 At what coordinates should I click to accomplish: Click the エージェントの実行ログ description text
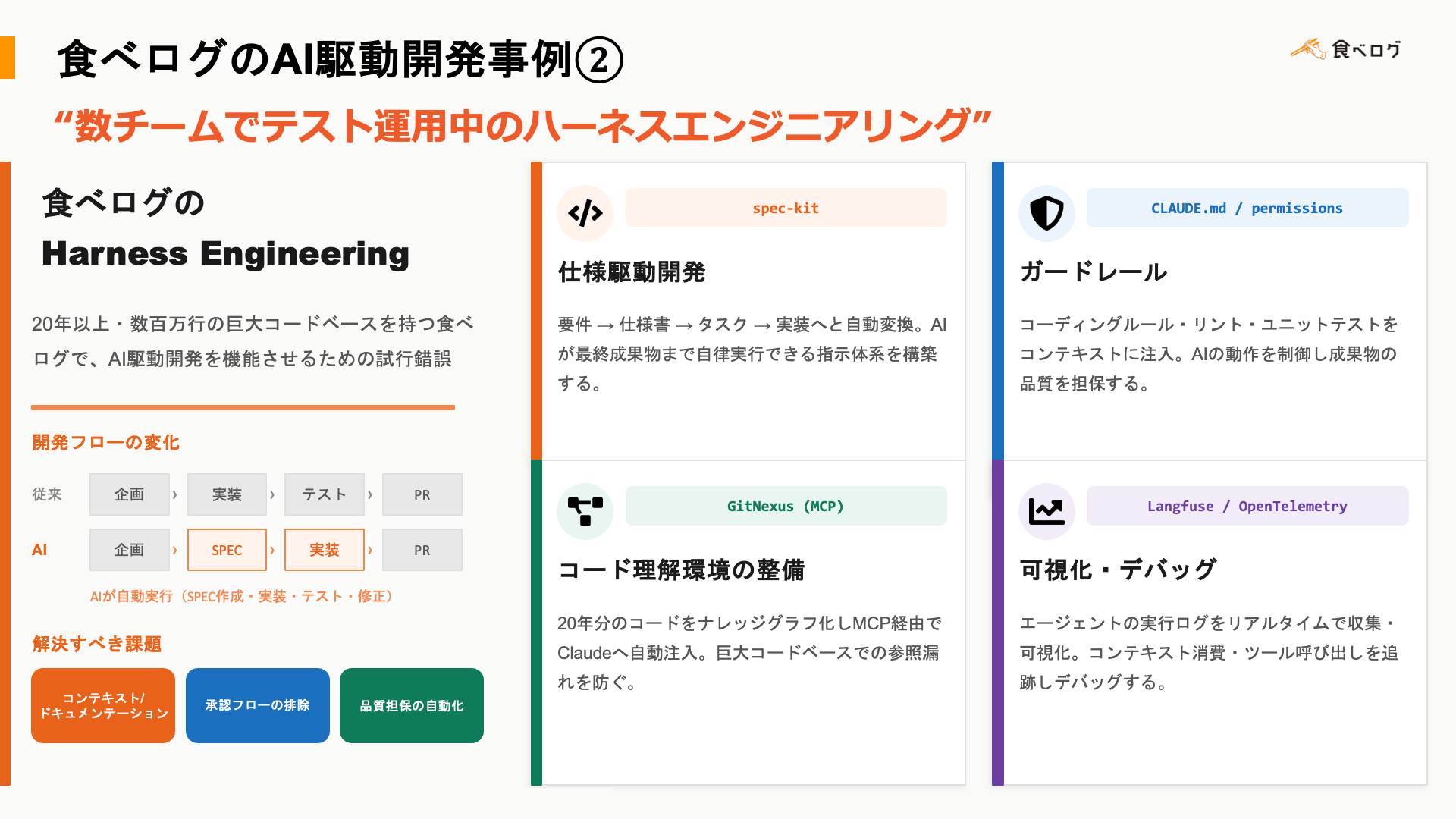pyautogui.click(x=1209, y=652)
